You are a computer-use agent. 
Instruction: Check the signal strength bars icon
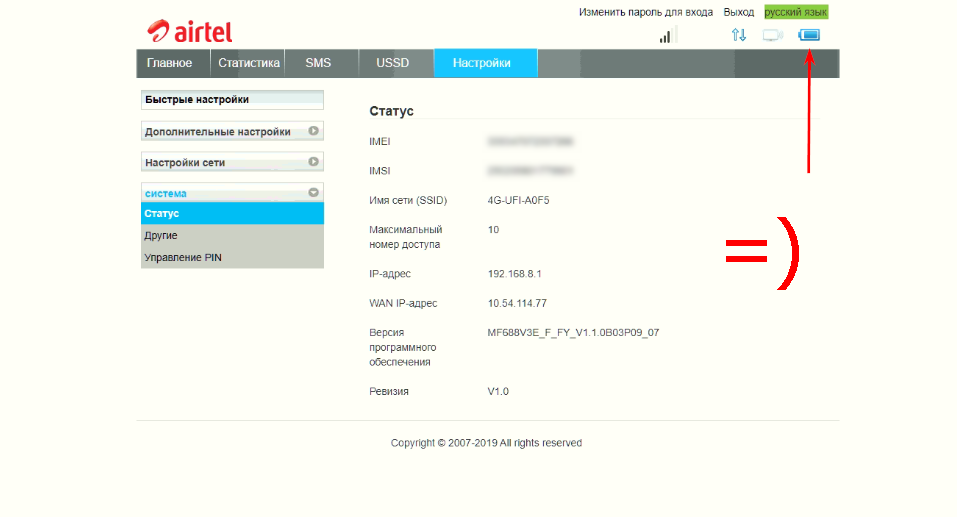pyautogui.click(x=668, y=35)
